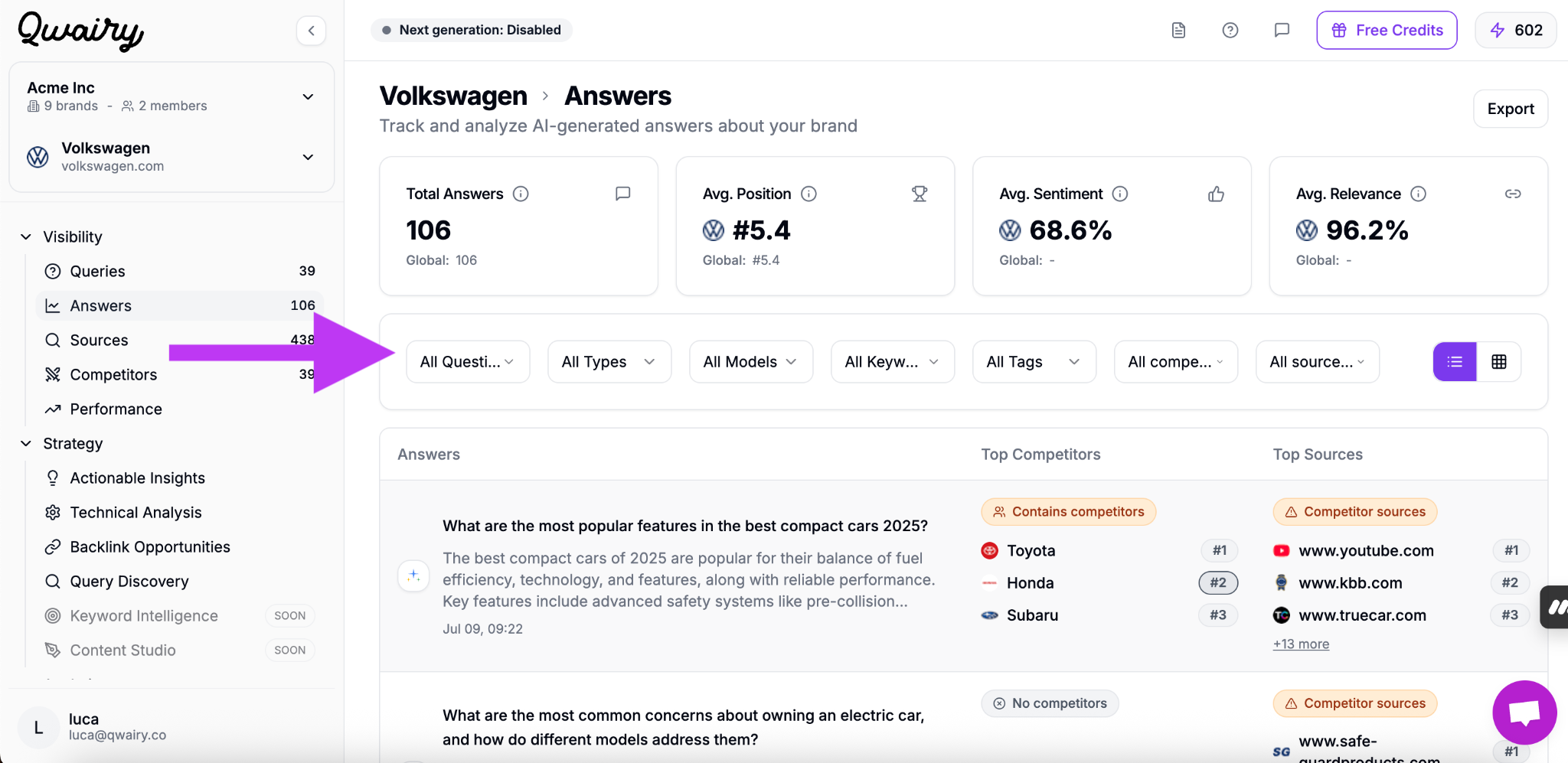This screenshot has width=1568, height=763.
Task: Show the +13 more sources link
Action: [x=1301, y=644]
